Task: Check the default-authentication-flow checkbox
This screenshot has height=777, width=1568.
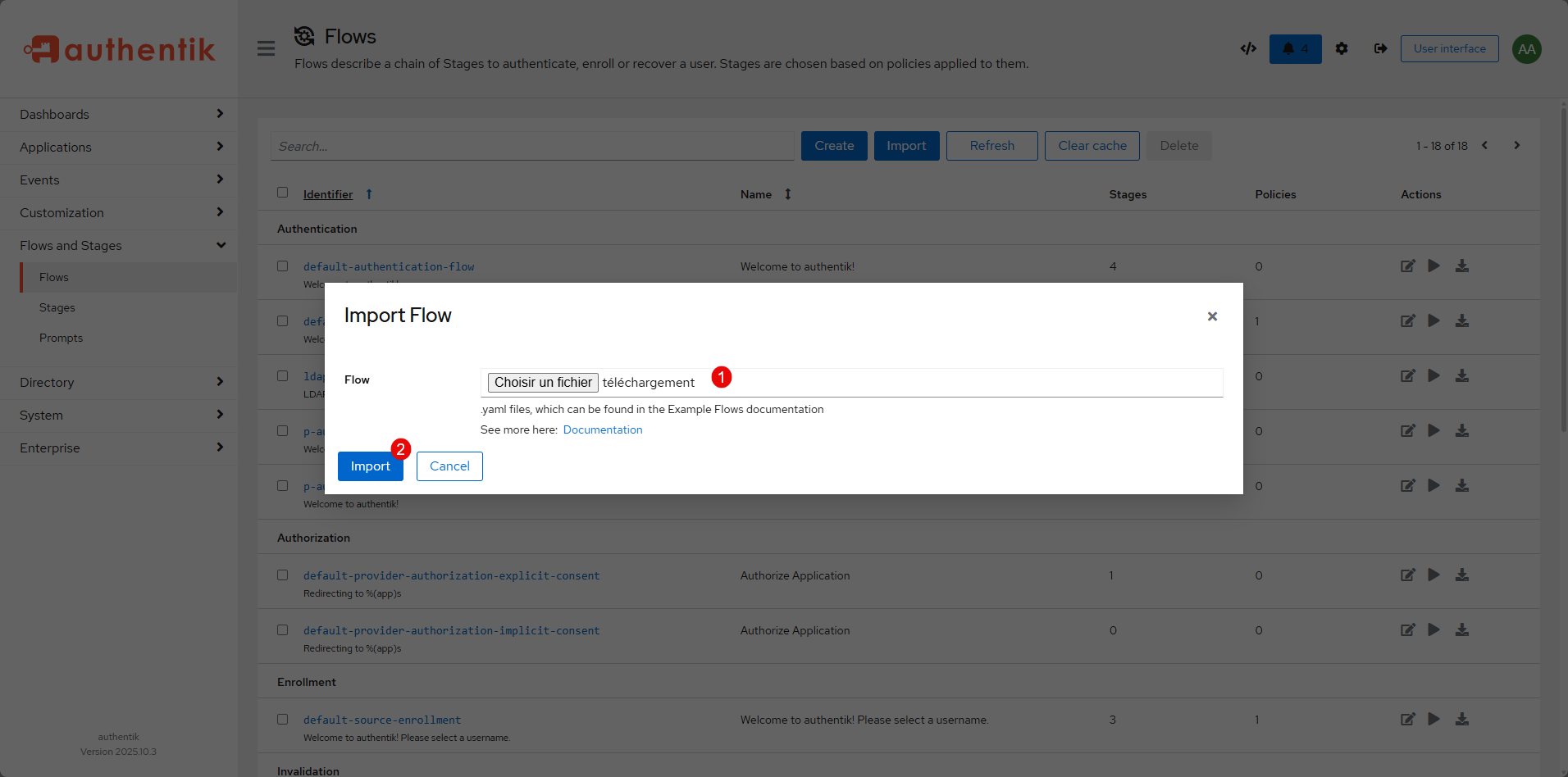Action: click(x=283, y=266)
